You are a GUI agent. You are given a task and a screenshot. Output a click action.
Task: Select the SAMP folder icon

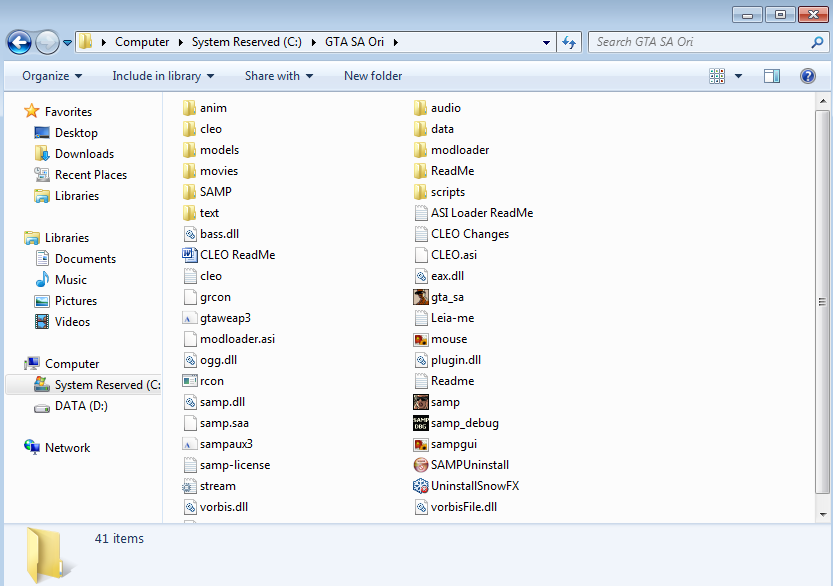(189, 192)
